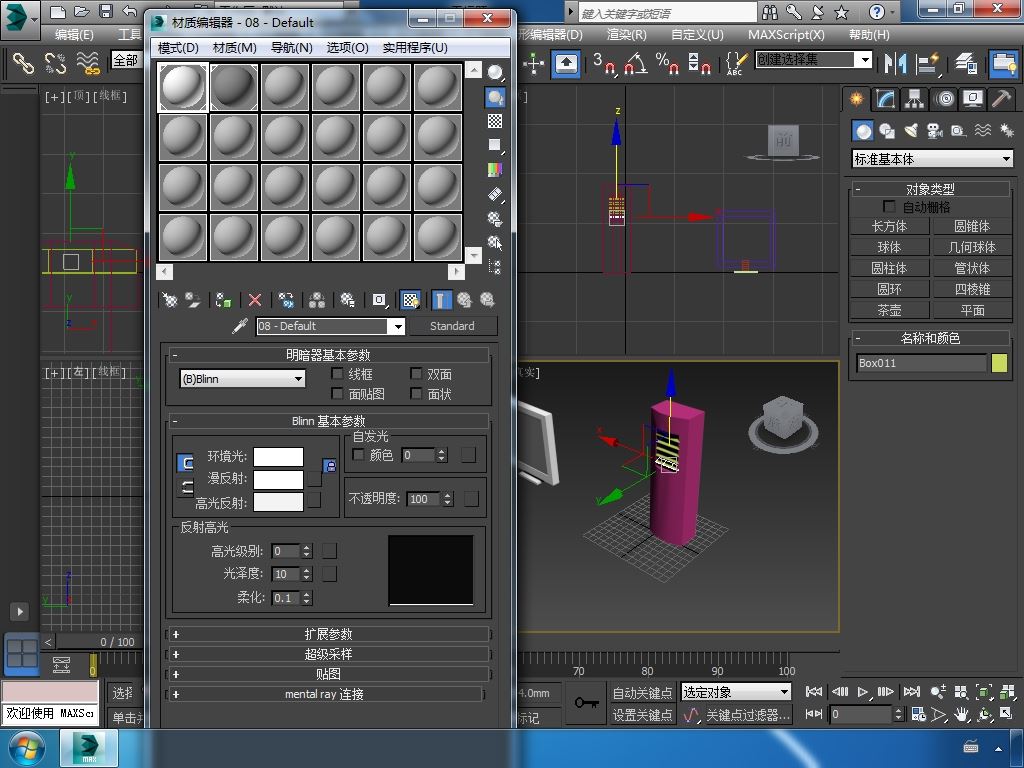Click the eyedropper pick material icon

point(240,327)
